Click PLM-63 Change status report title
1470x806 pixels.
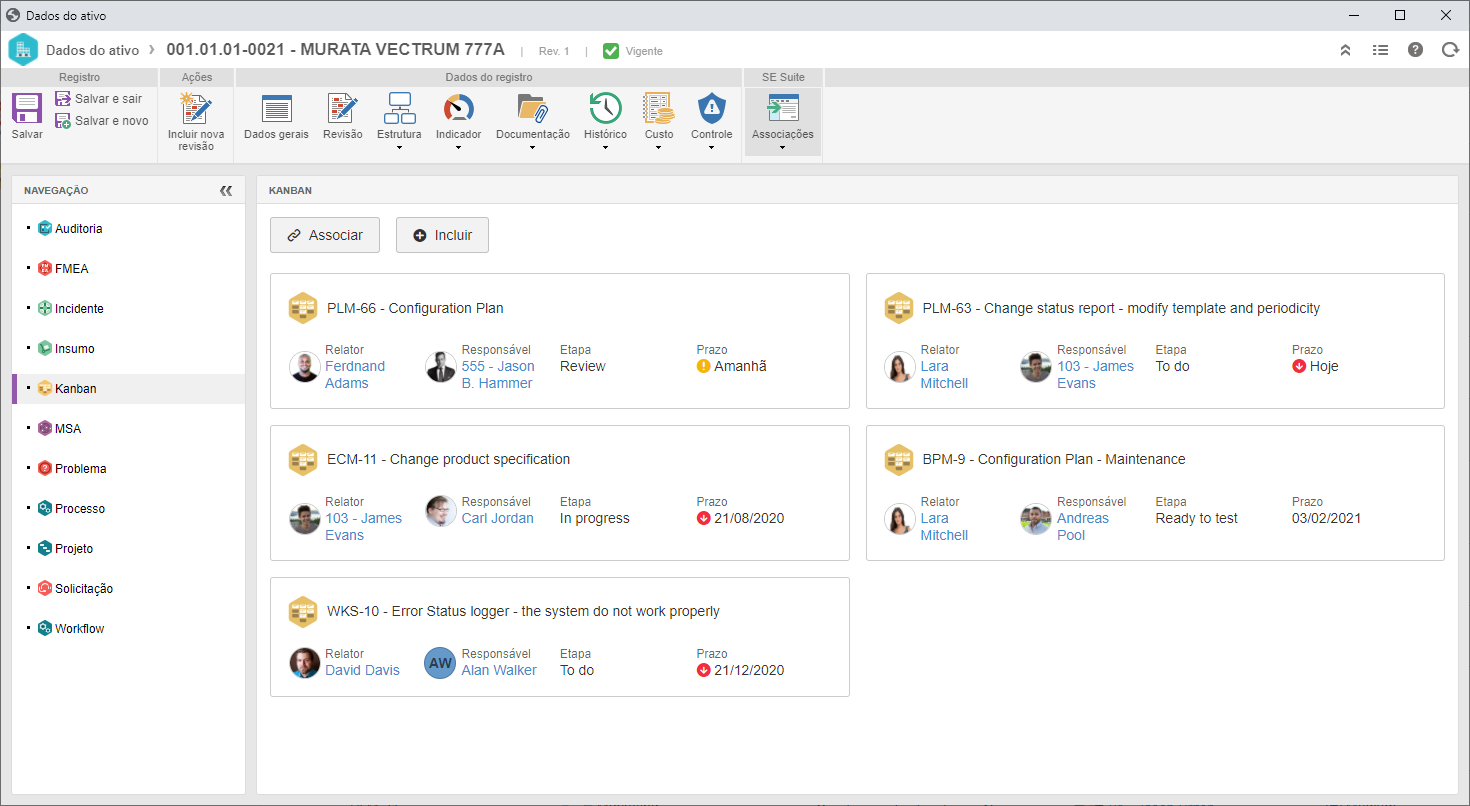pyautogui.click(x=1121, y=308)
